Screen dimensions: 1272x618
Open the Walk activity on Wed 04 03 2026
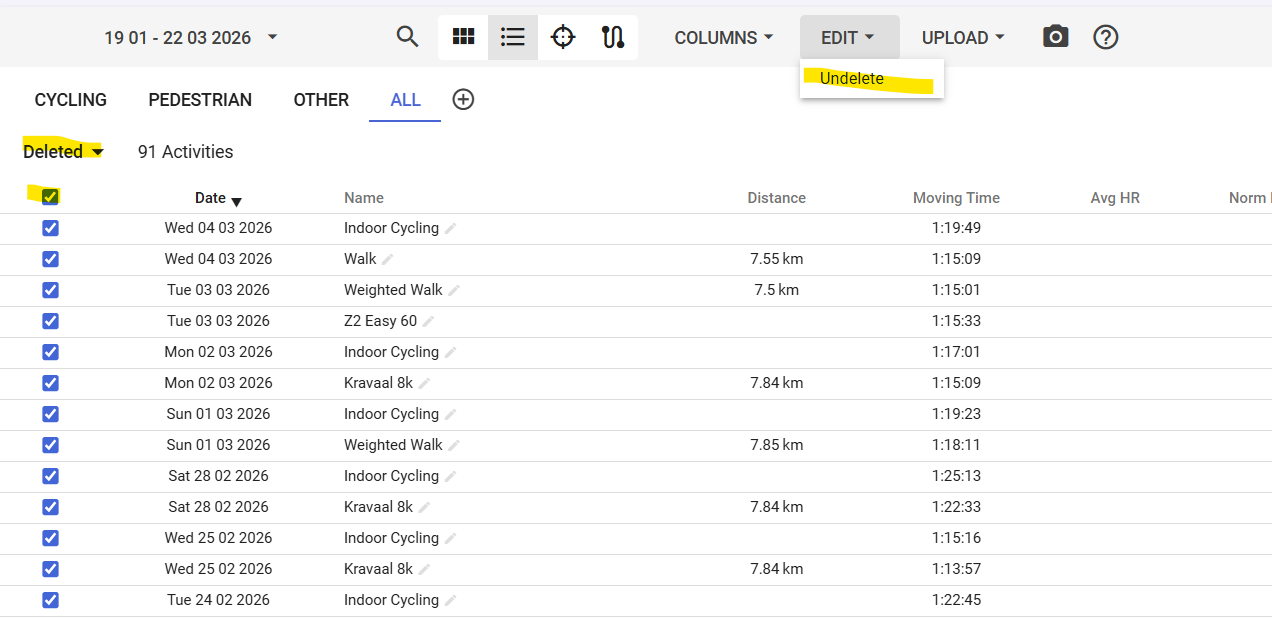(x=360, y=259)
